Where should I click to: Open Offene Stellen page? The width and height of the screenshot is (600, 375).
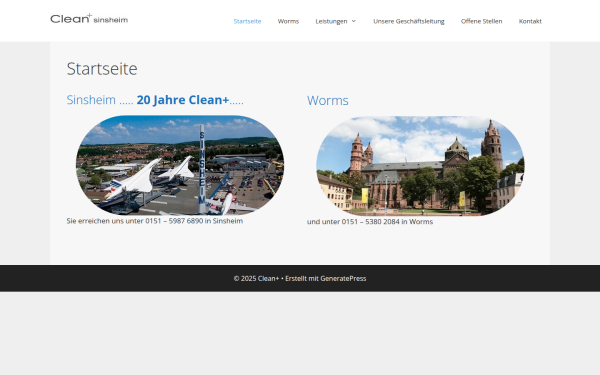click(x=481, y=21)
